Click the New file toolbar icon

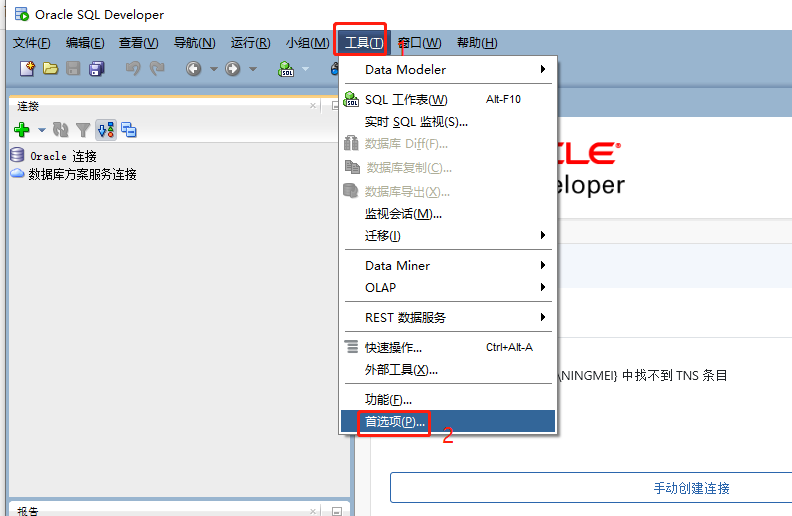27,69
